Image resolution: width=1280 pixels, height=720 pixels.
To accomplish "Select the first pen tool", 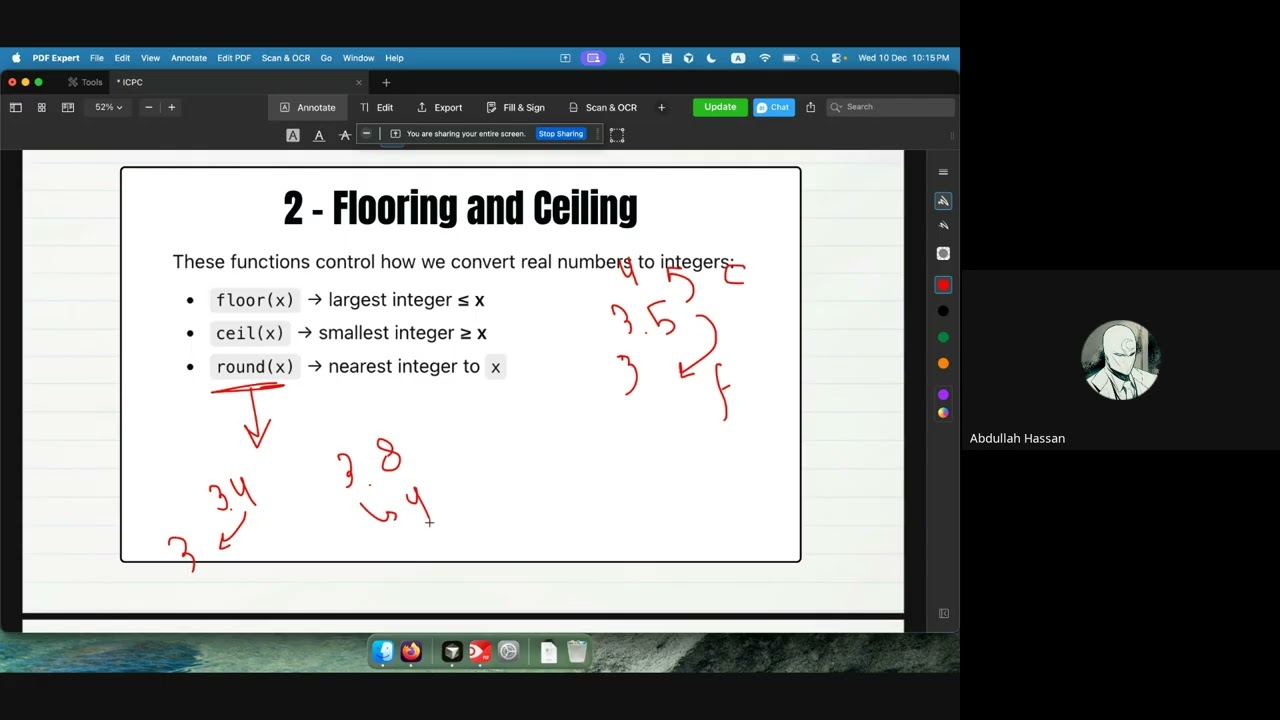I will pos(943,201).
